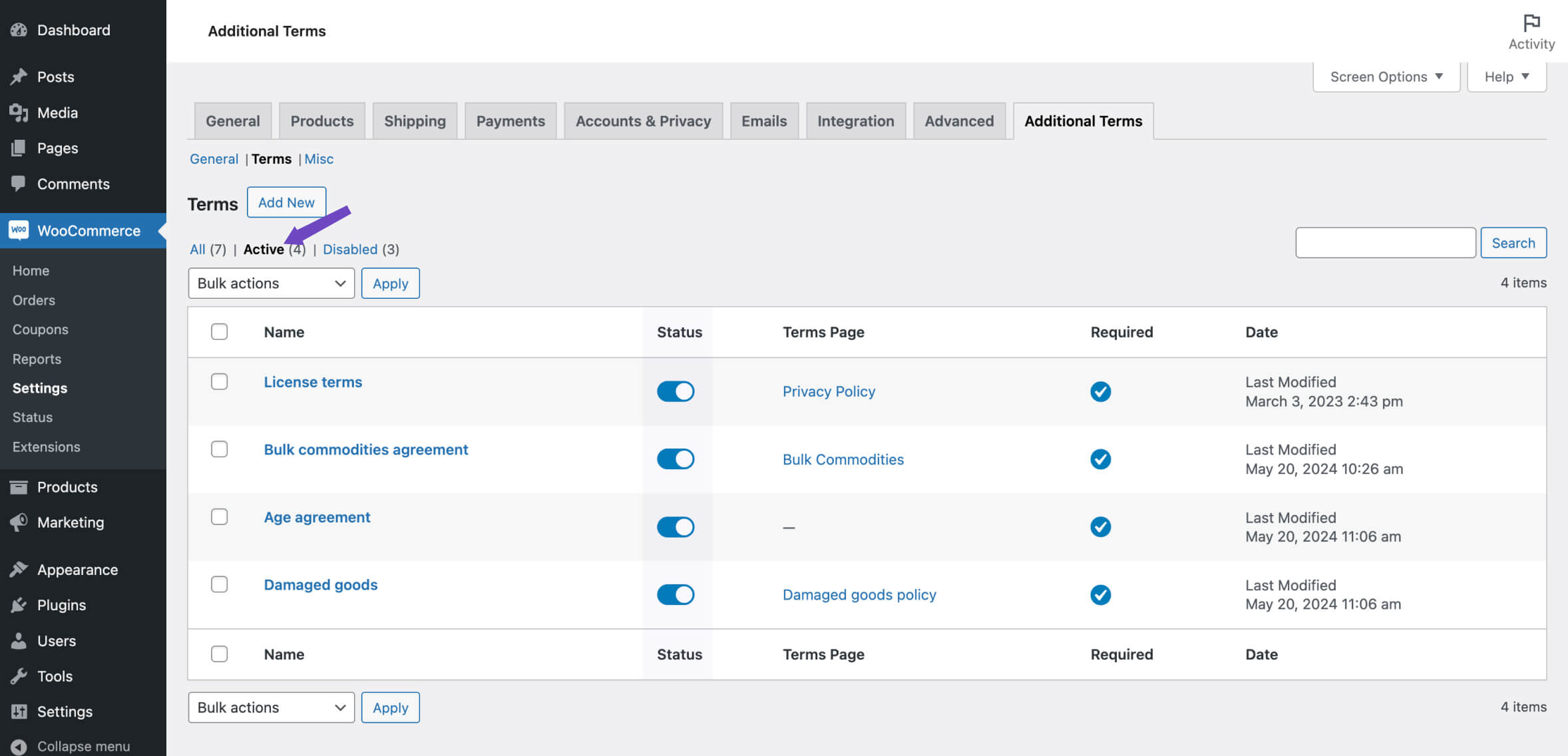Click inside the search input field

pyautogui.click(x=1385, y=242)
